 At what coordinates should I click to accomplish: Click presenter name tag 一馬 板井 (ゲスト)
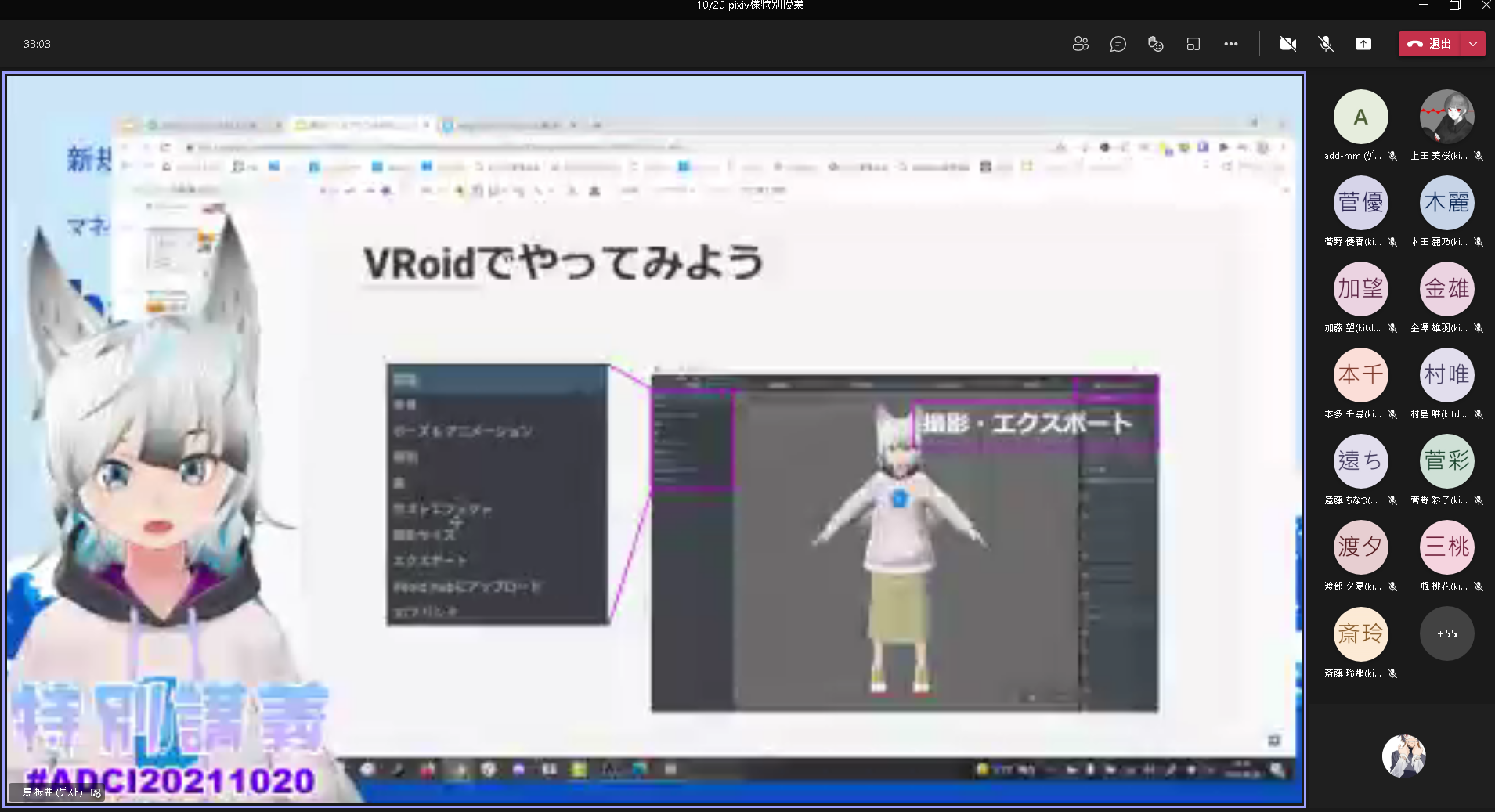pyautogui.click(x=57, y=792)
